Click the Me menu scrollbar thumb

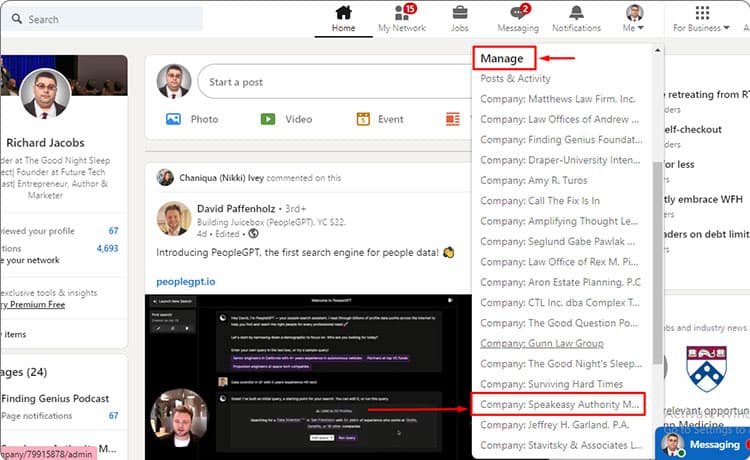click(x=658, y=262)
